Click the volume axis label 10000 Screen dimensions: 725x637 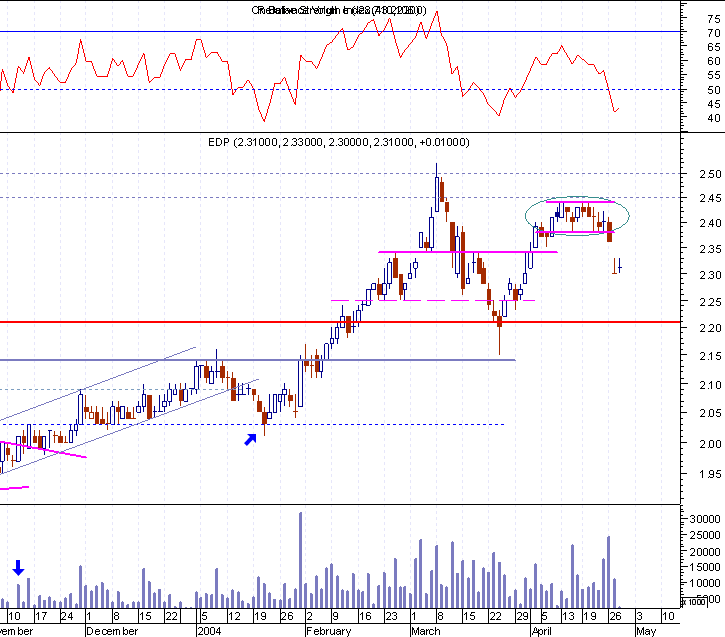(705, 583)
